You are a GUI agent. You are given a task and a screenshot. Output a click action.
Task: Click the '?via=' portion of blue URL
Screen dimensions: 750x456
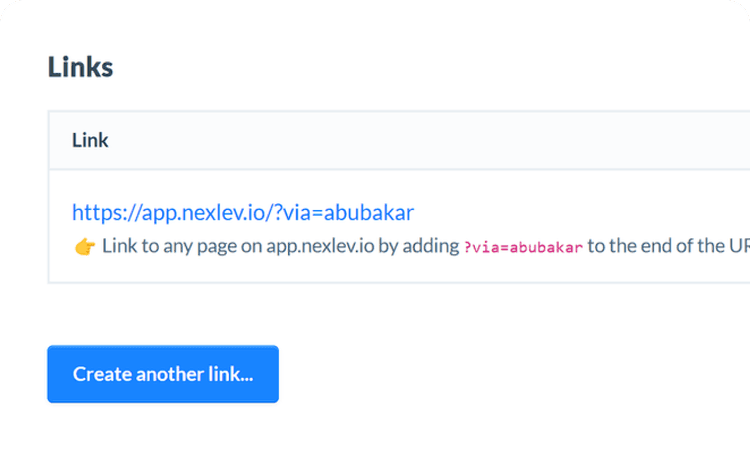298,212
